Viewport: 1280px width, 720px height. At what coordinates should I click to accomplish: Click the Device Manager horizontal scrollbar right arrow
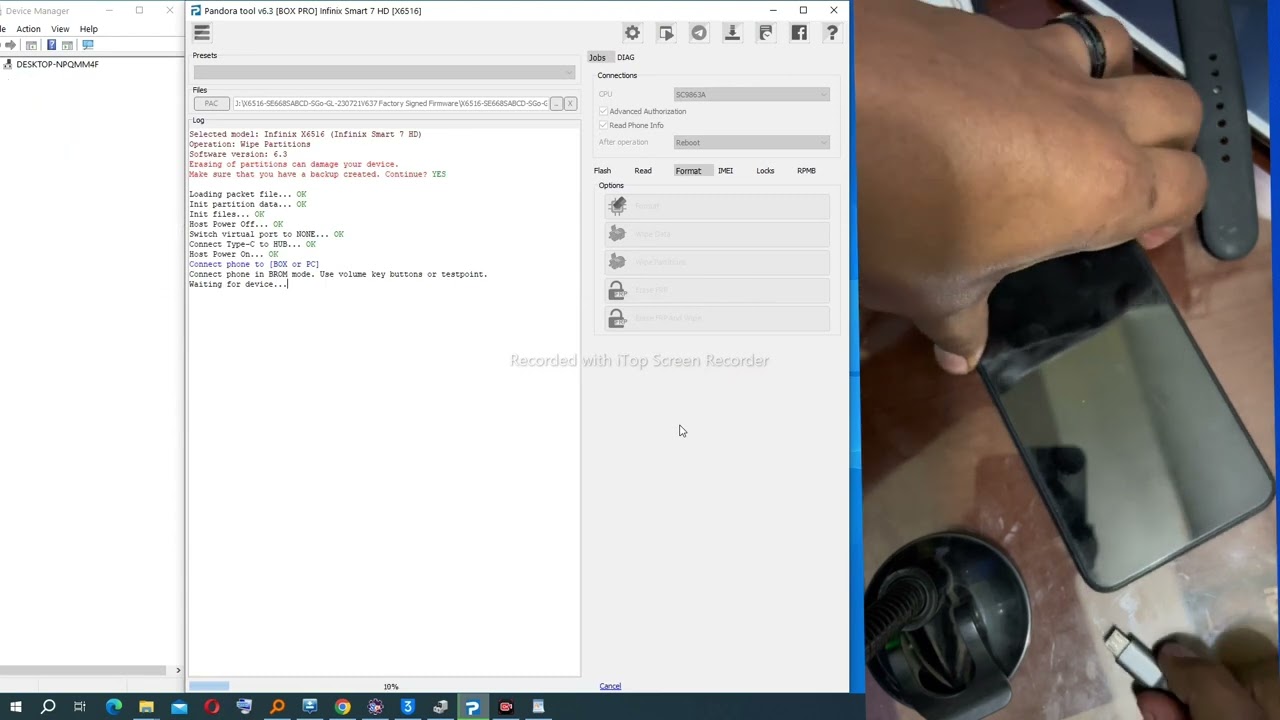click(178, 670)
